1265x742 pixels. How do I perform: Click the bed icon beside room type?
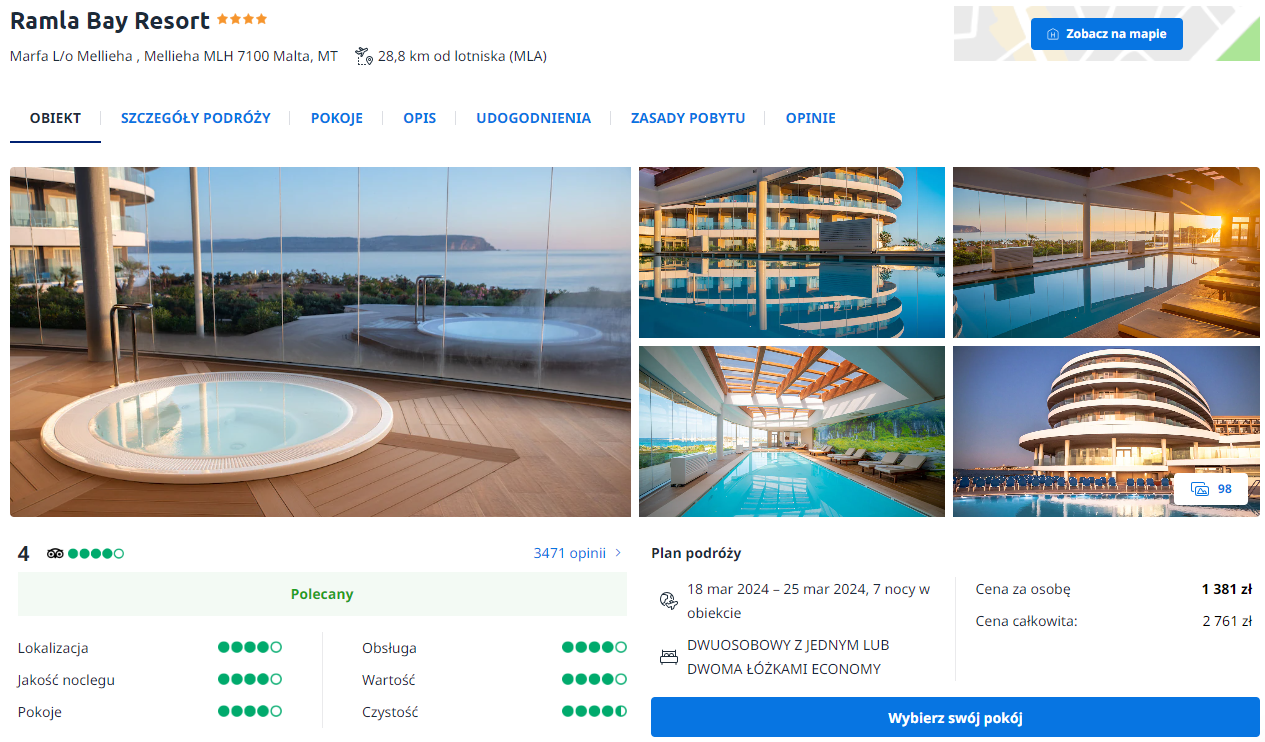coord(668,657)
